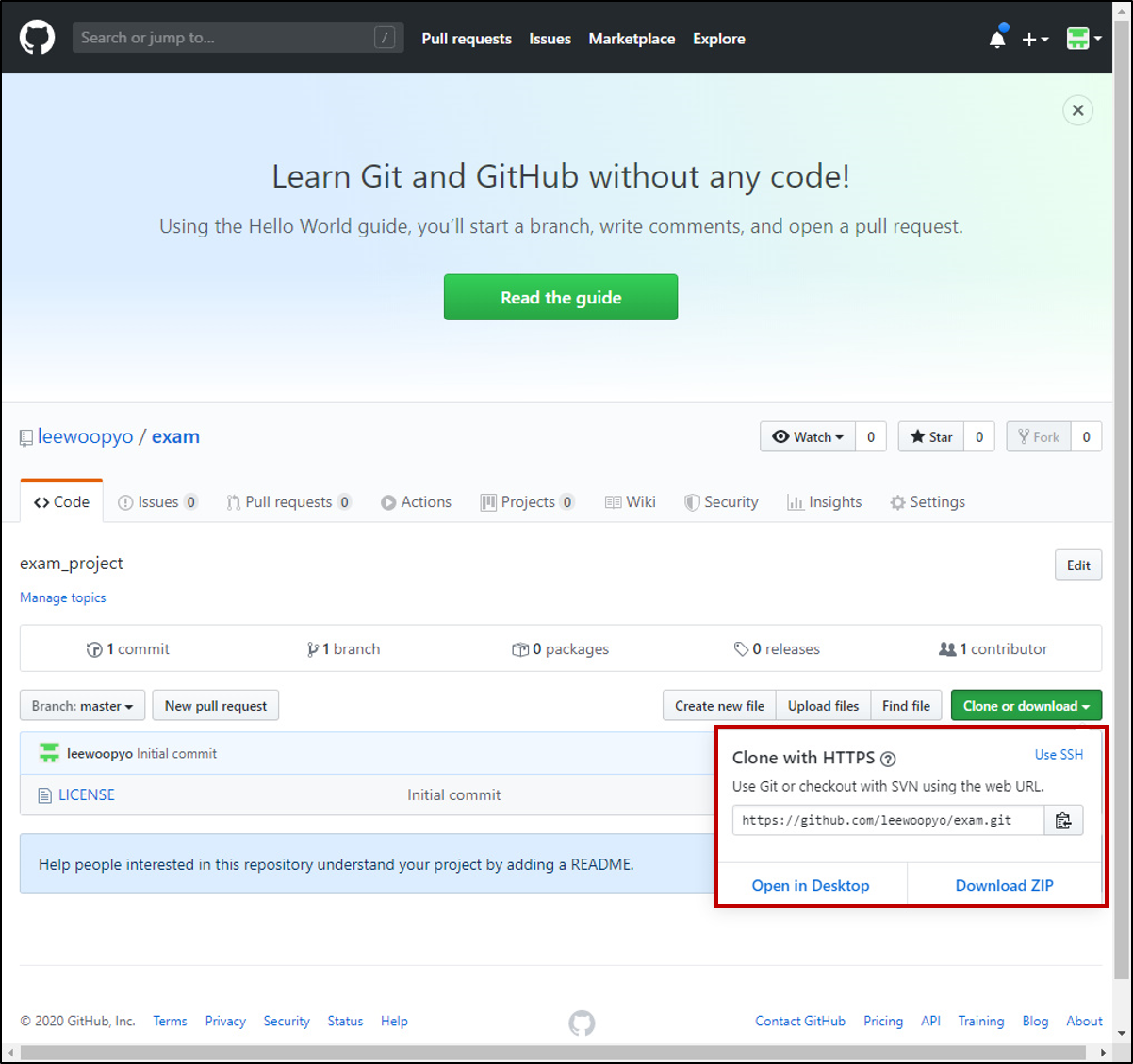Screen dimensions: 1133x1064
Task: Open the stargazers count next to Star
Action: click(979, 436)
